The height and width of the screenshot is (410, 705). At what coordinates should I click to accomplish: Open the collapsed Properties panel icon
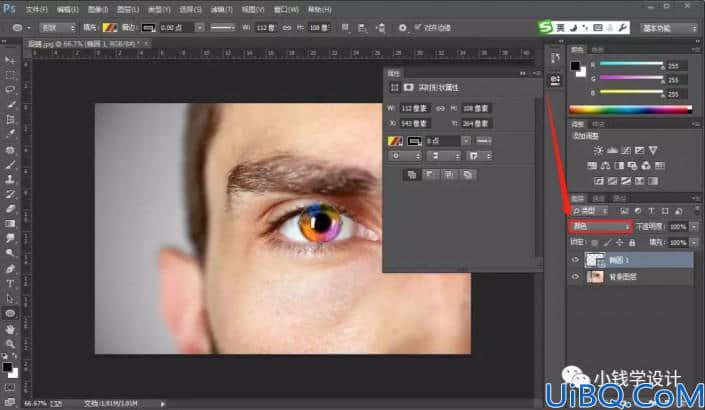click(555, 80)
